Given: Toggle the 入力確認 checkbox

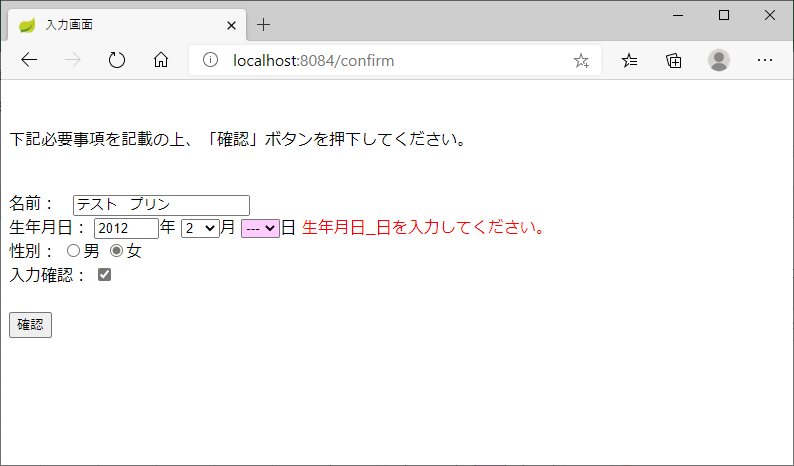Looking at the screenshot, I should pyautogui.click(x=104, y=275).
